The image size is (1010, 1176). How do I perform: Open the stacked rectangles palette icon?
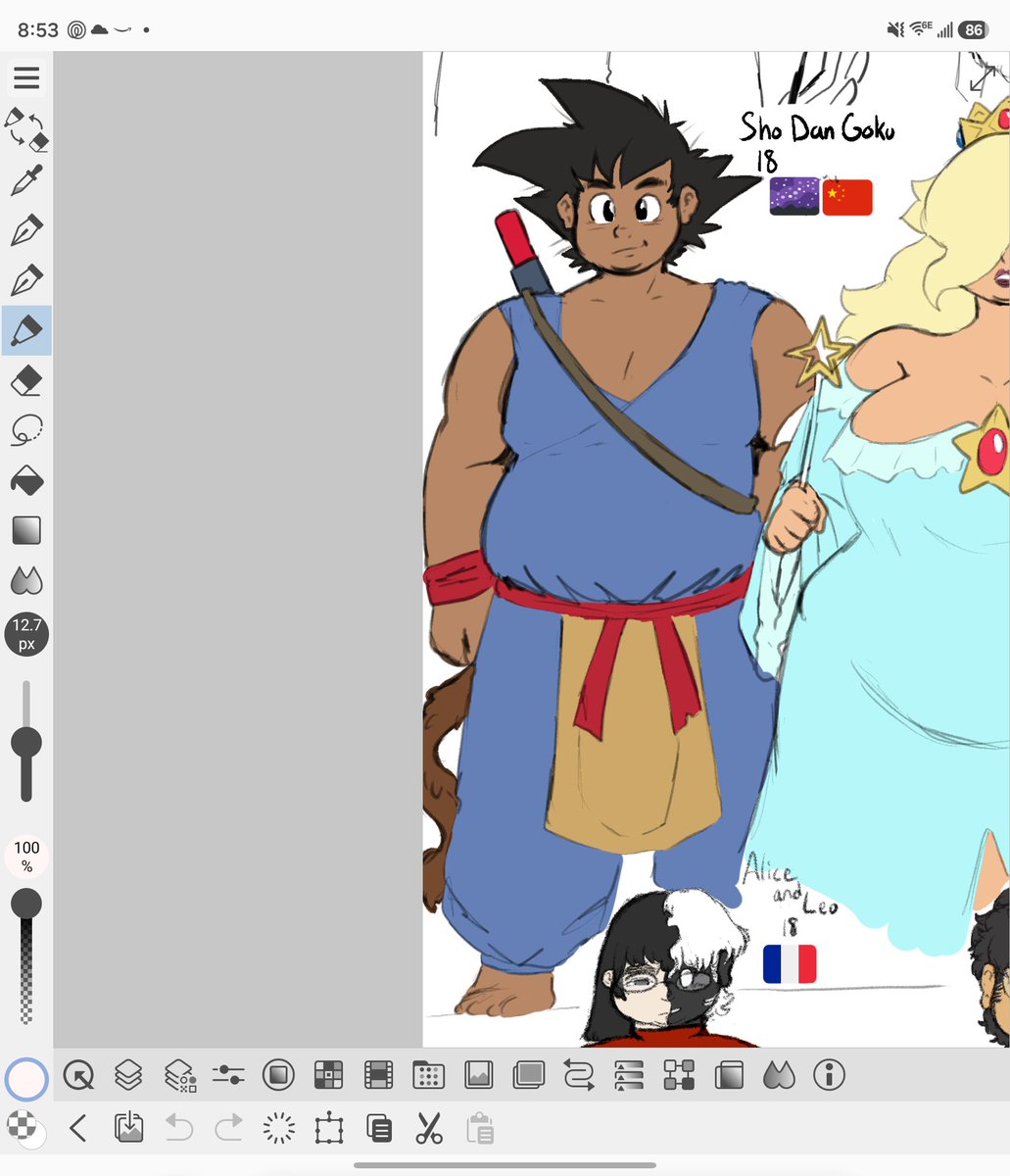(529, 1076)
